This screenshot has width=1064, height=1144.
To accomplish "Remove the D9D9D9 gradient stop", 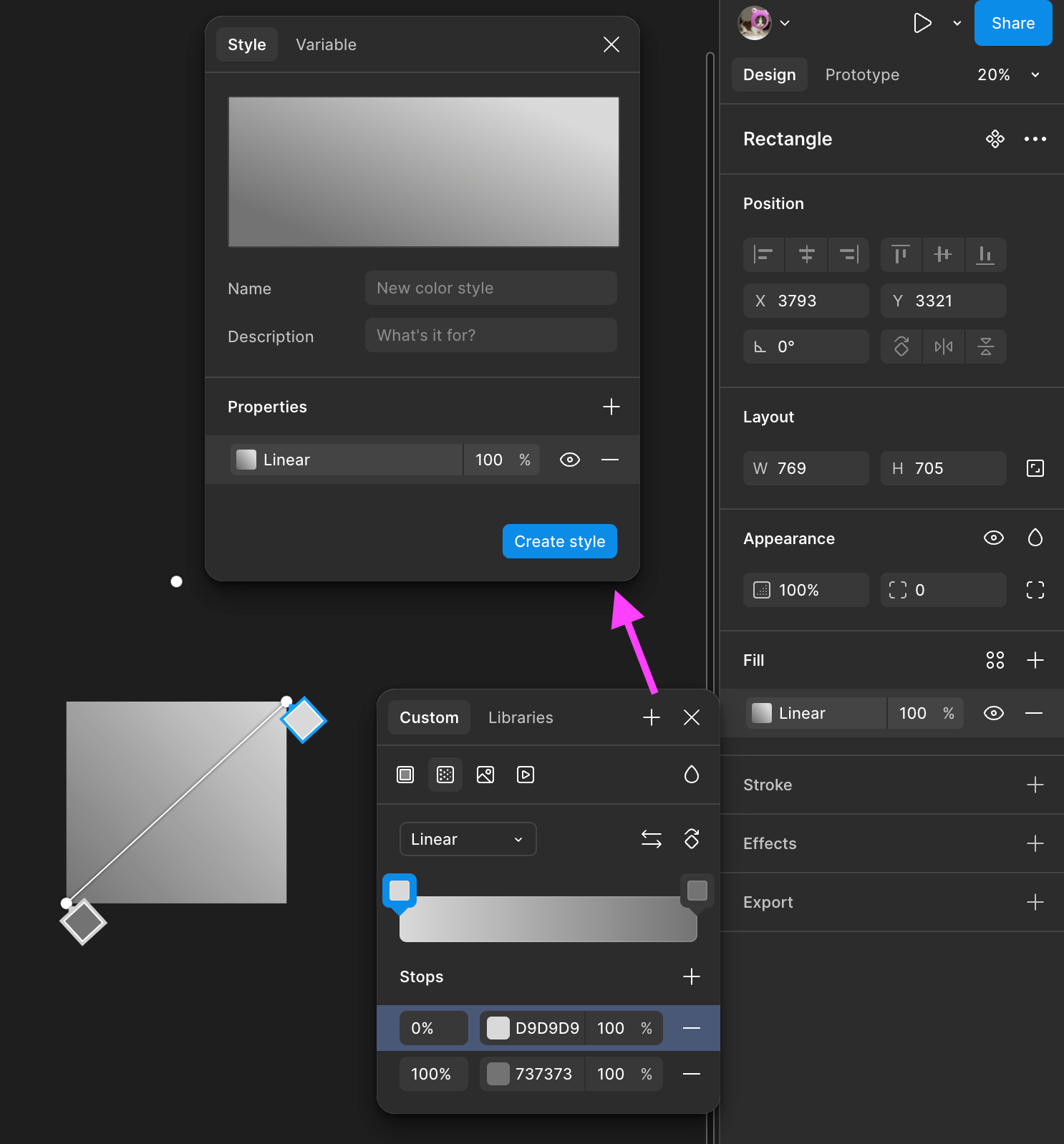I will (x=692, y=1028).
